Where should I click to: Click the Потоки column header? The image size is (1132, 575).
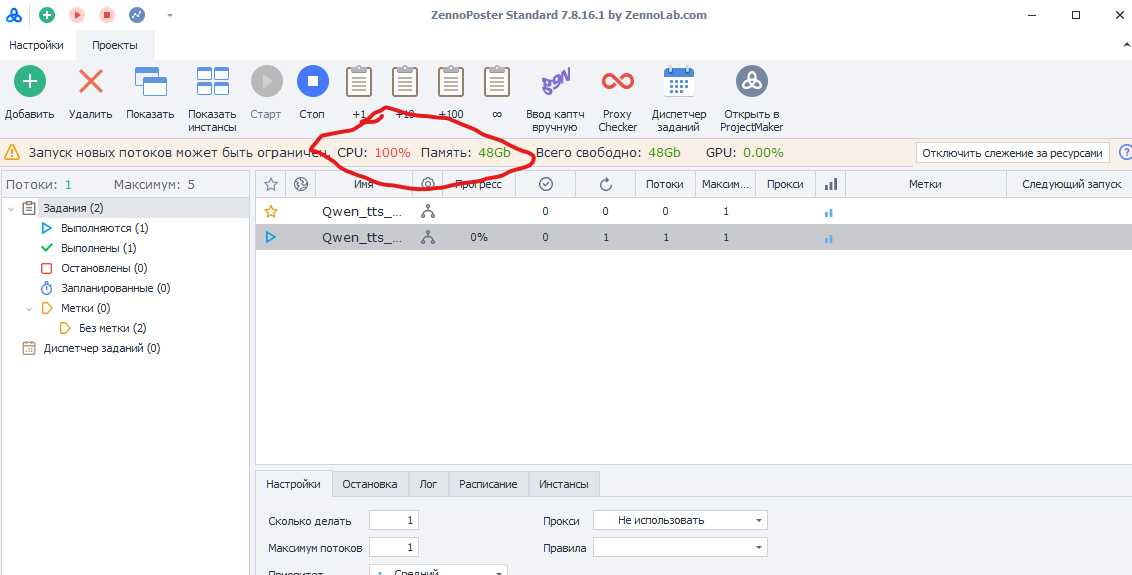coord(665,184)
